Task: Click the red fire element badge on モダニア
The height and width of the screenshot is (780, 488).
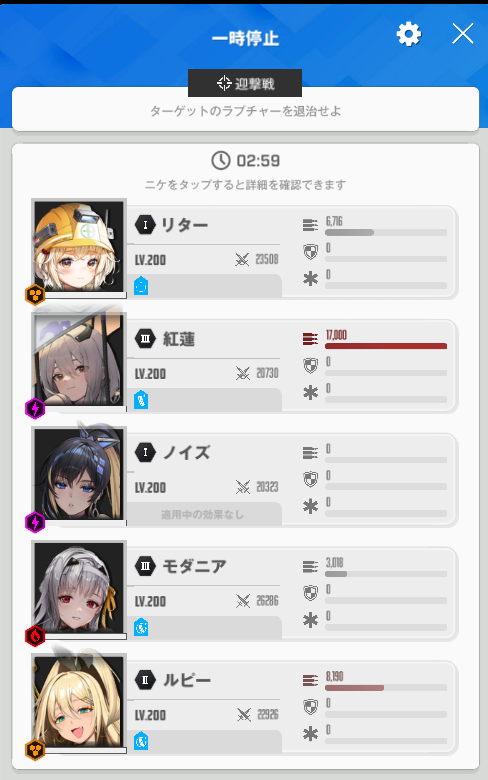Action: 35,636
